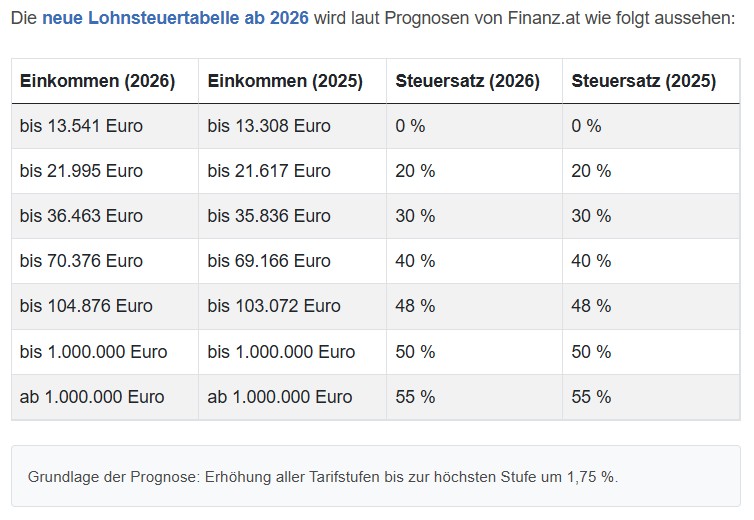This screenshot has width=754, height=520.
Task: Click the 'bis 103.072 Euro' cell
Action: (274, 306)
